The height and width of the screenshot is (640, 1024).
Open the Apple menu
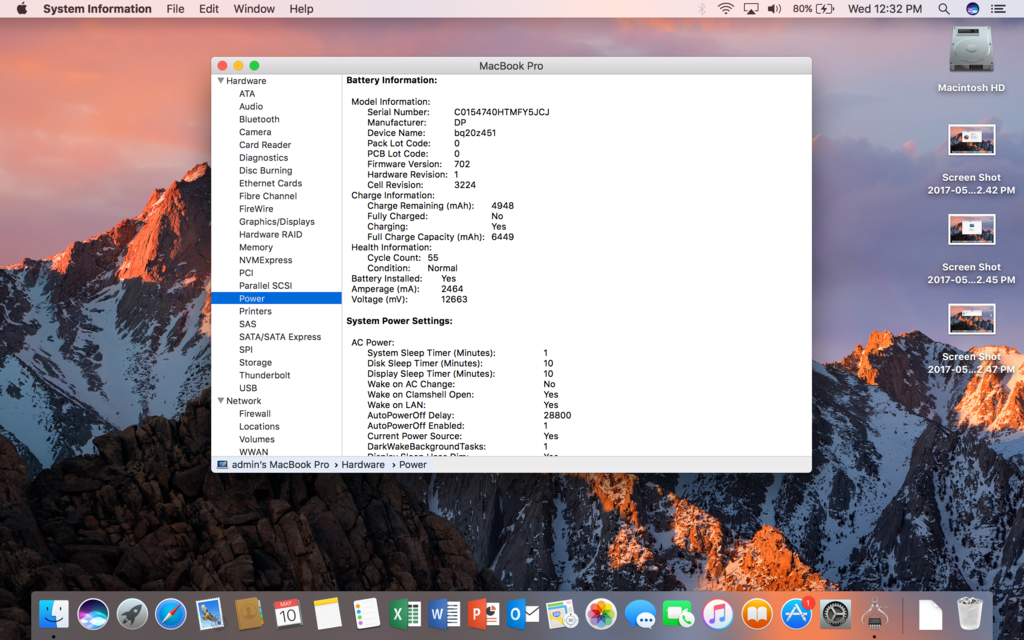coord(22,8)
